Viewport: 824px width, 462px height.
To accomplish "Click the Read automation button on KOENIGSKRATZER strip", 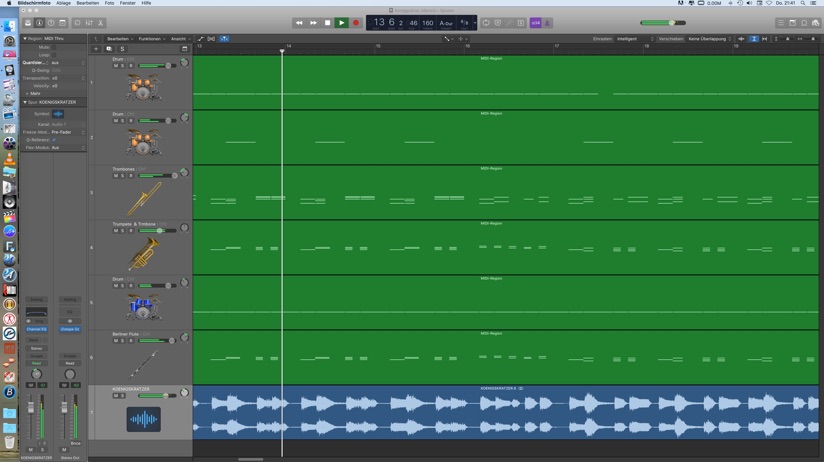I will click(x=36, y=363).
